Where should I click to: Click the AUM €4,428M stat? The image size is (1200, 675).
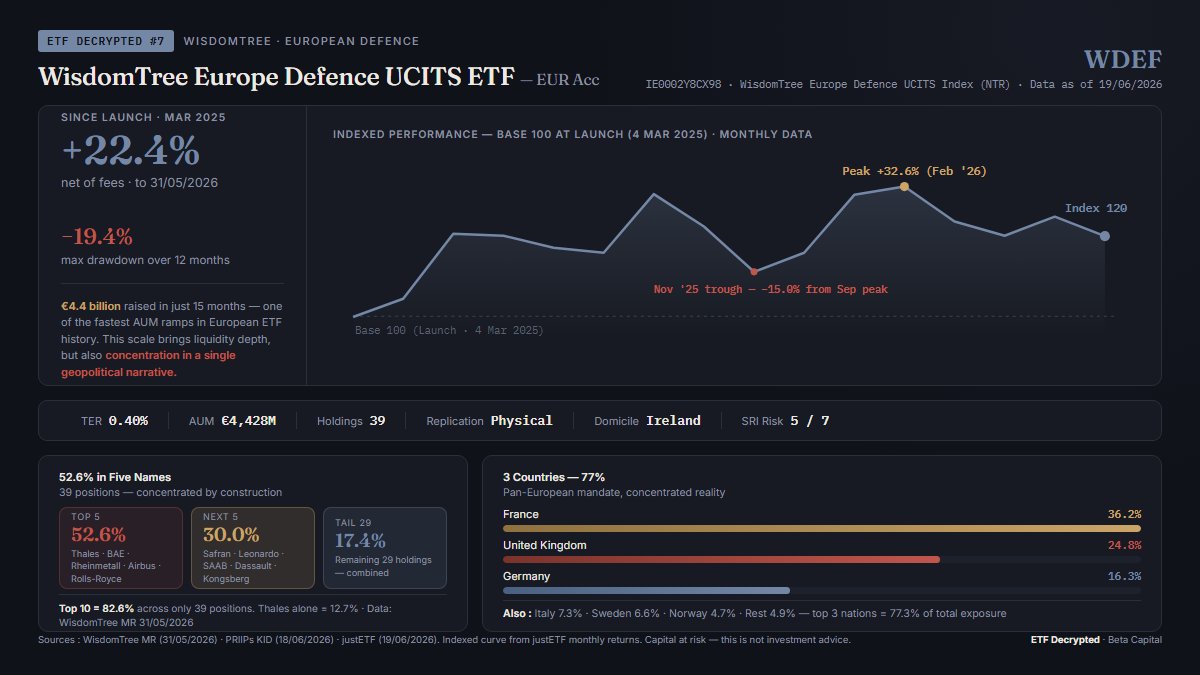(232, 421)
